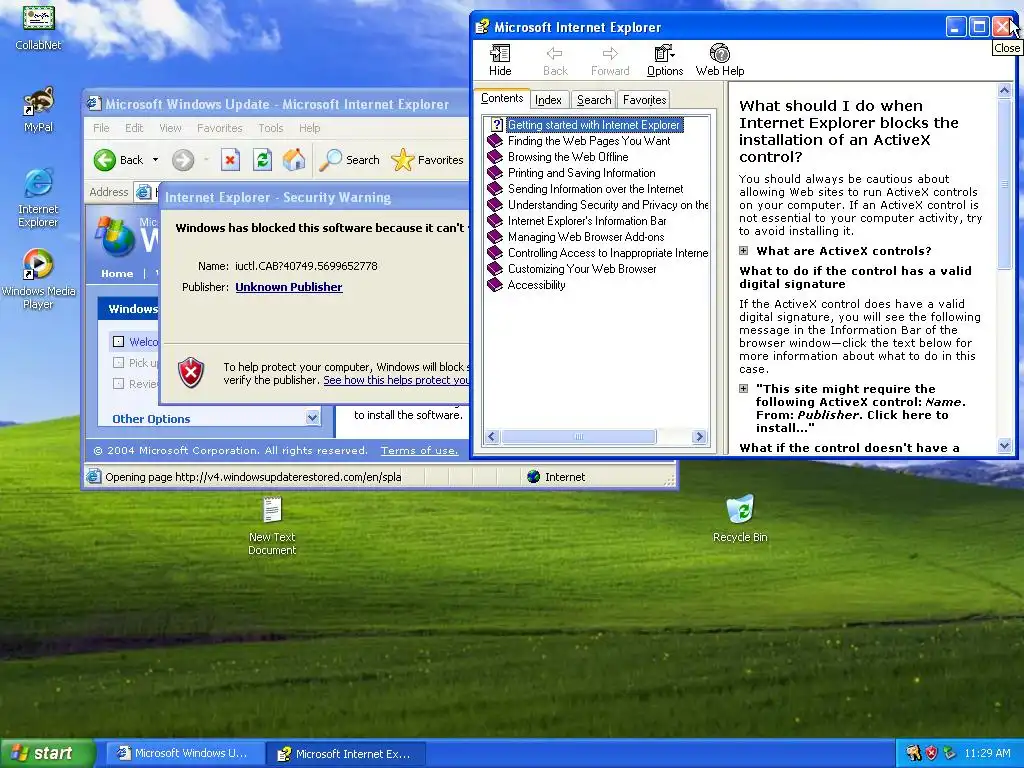Open the Back history dropdown arrow
Screen dimensions: 1024x768
pyautogui.click(x=155, y=160)
